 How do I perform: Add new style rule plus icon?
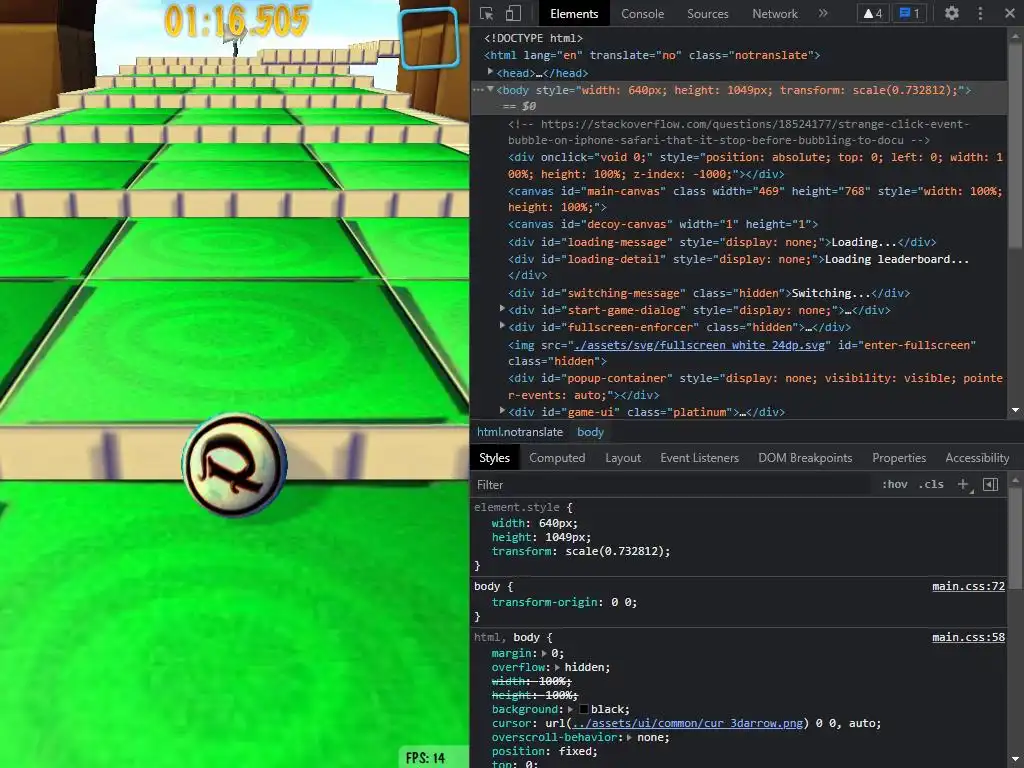(x=963, y=484)
